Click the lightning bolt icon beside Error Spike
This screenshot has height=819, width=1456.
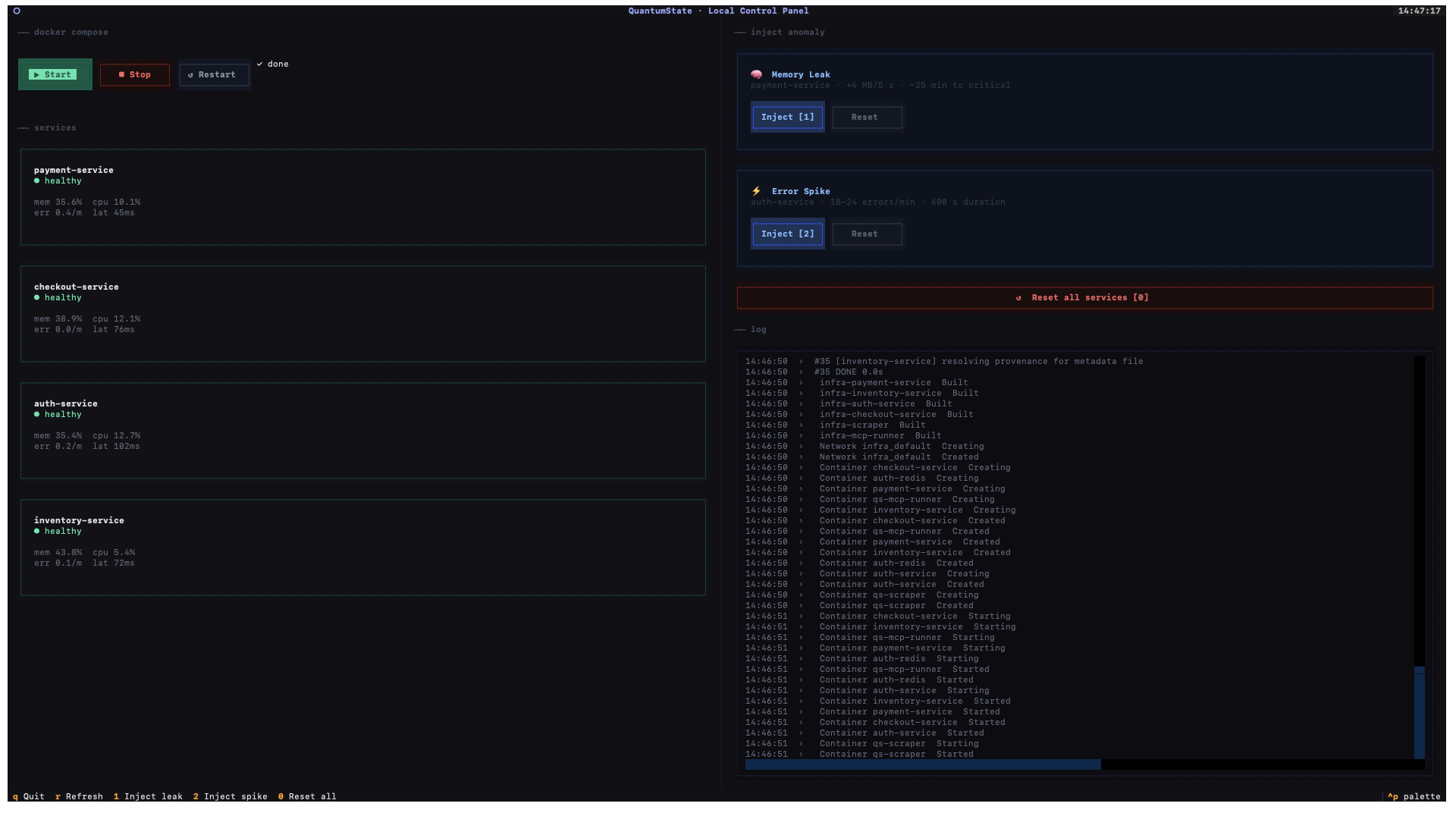[x=756, y=191]
